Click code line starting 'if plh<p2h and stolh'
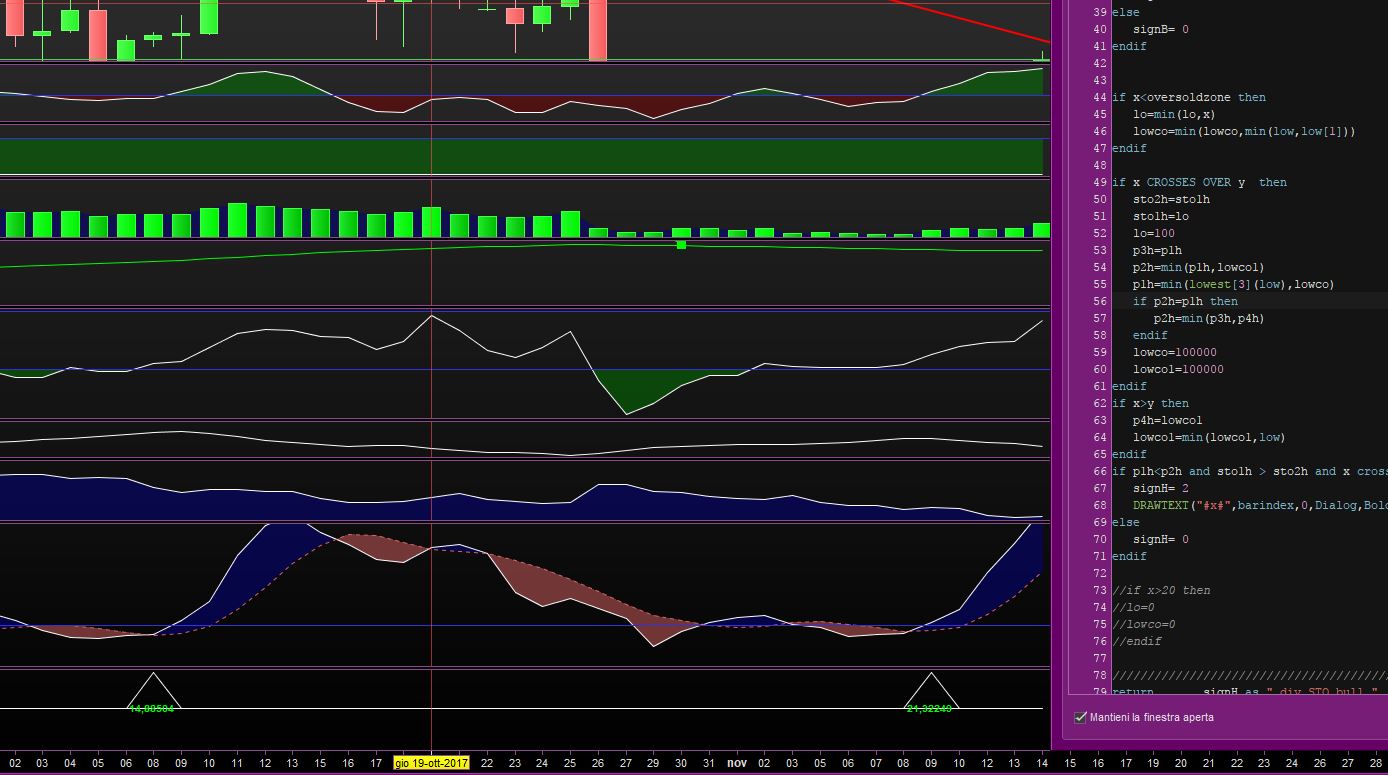This screenshot has width=1388, height=775. coord(1249,471)
